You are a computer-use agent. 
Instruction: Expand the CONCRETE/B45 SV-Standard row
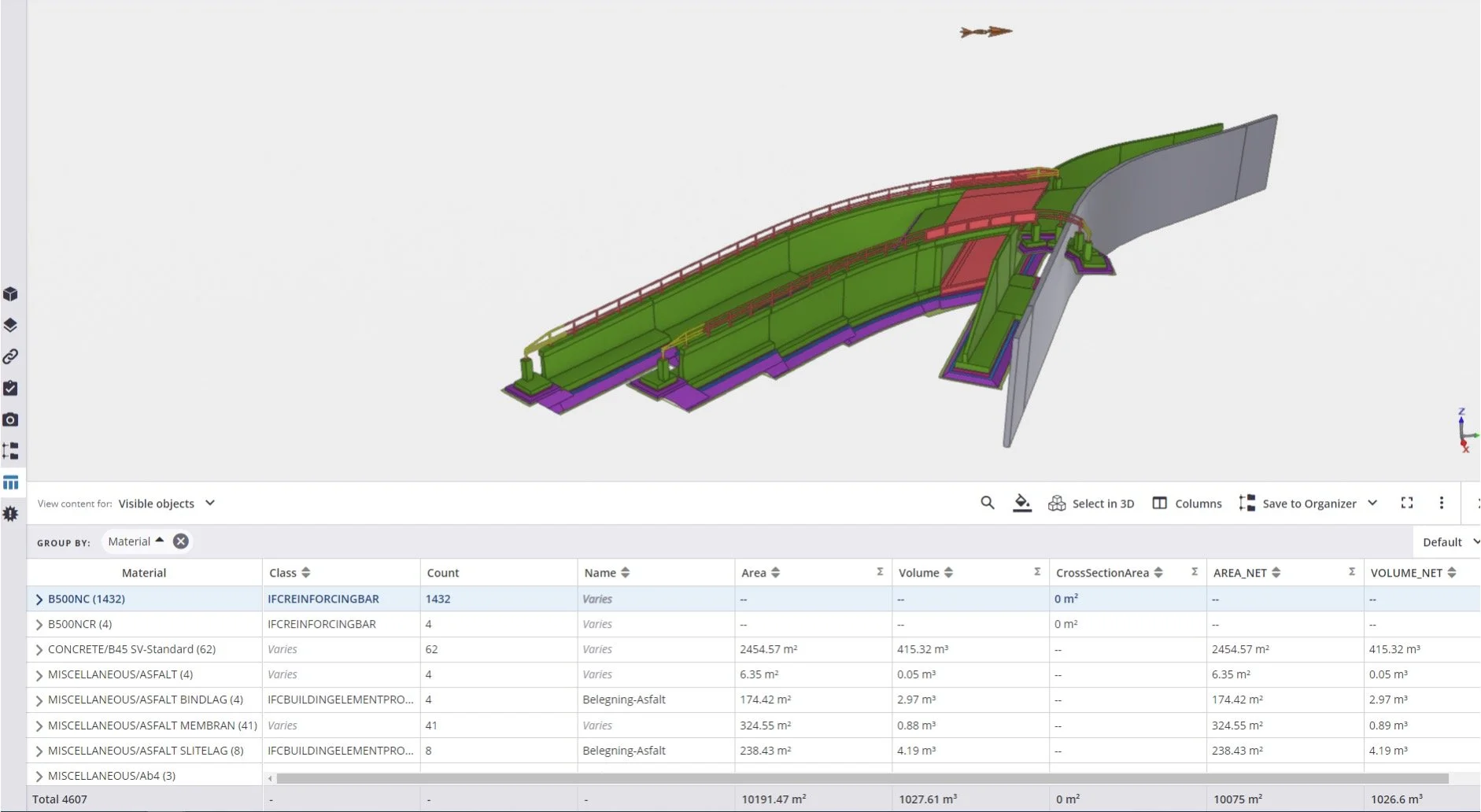38,649
